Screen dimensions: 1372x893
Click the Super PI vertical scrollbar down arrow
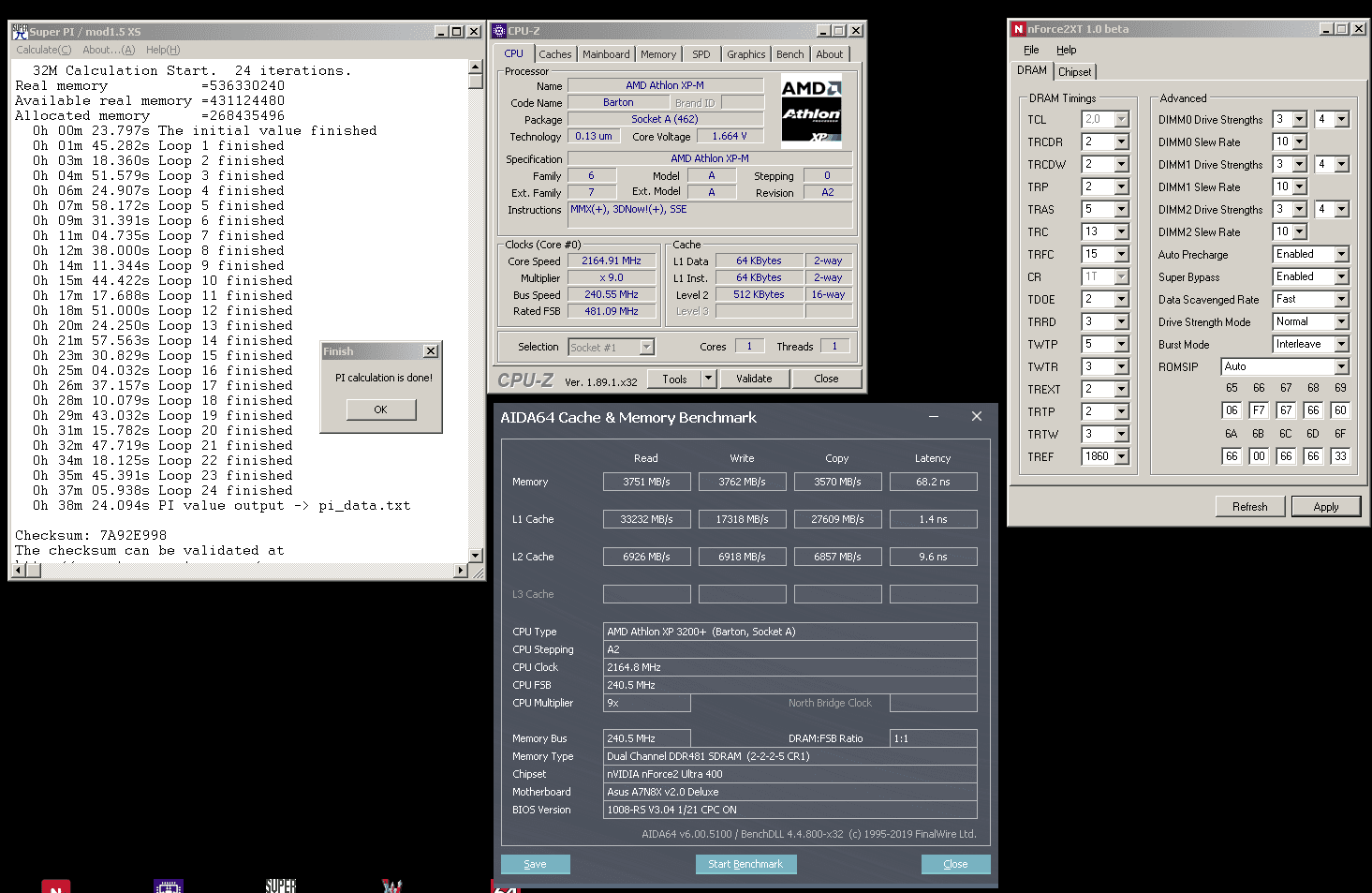click(x=476, y=555)
